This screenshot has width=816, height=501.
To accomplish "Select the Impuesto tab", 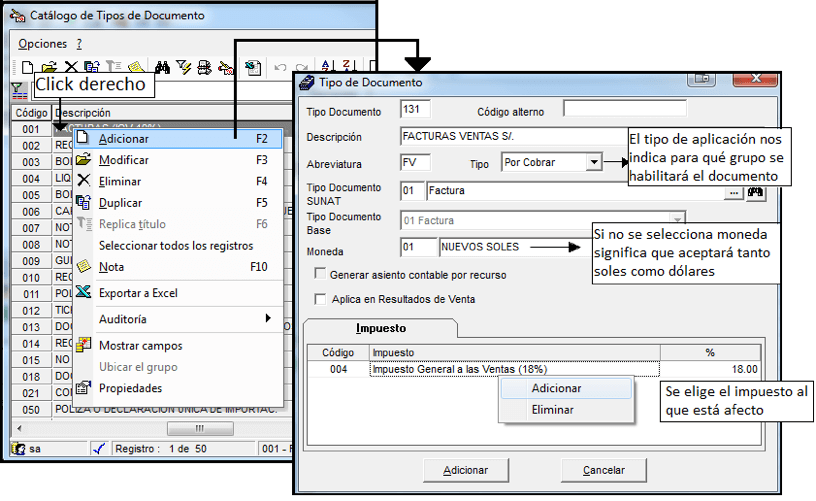I will click(380, 328).
